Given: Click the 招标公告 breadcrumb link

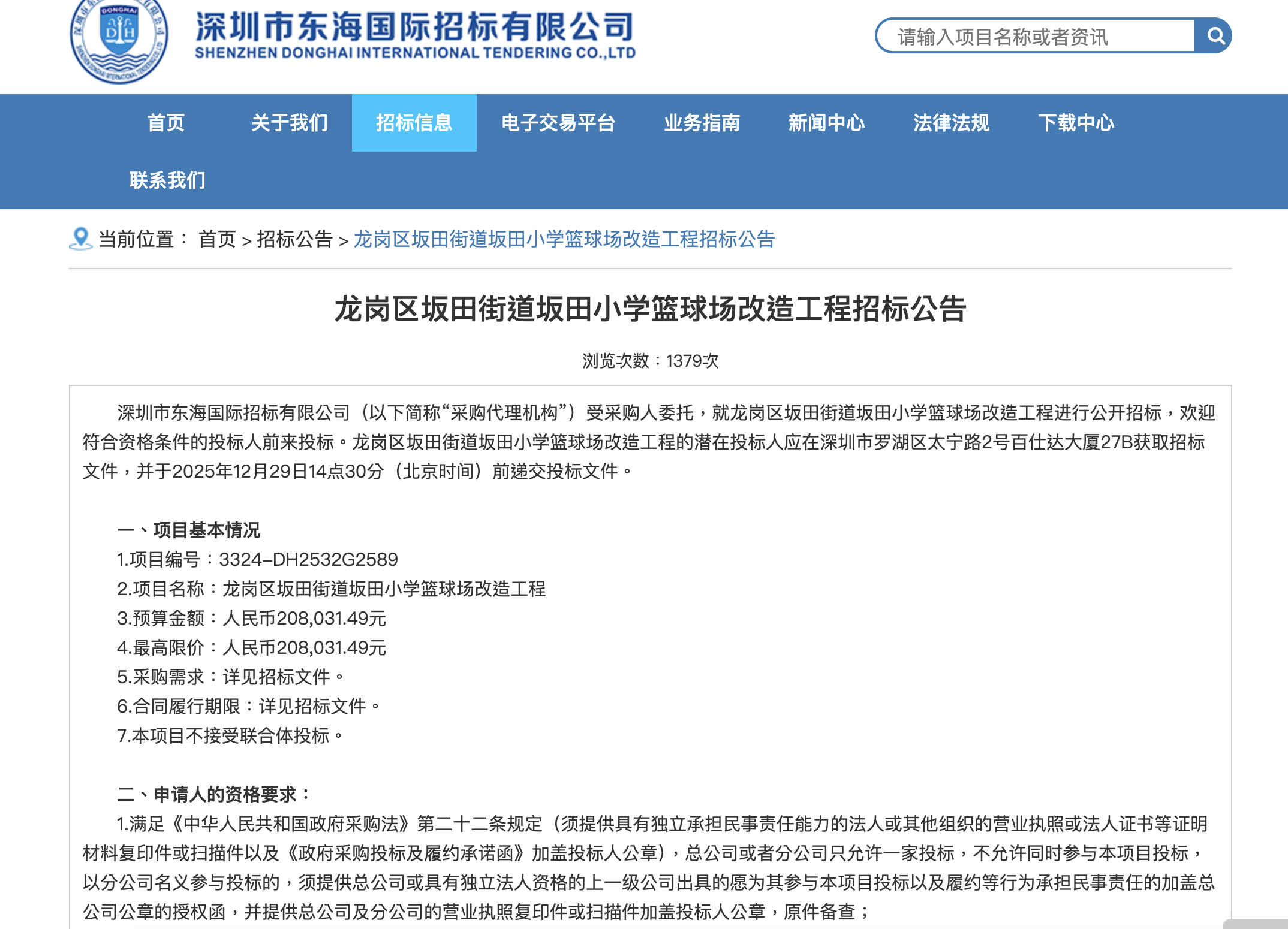Looking at the screenshot, I should [294, 239].
